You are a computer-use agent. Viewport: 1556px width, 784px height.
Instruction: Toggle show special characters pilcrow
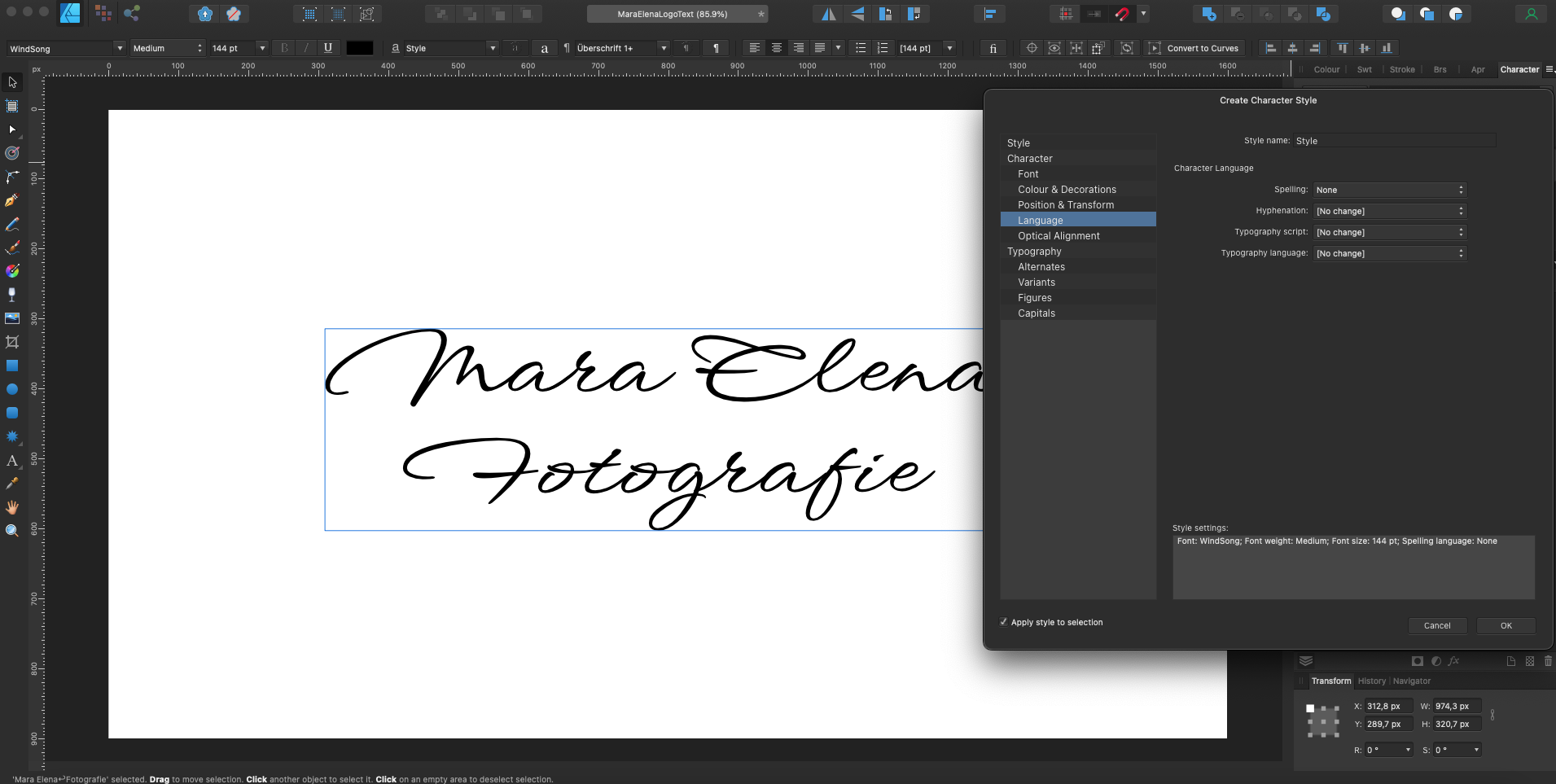pyautogui.click(x=716, y=48)
